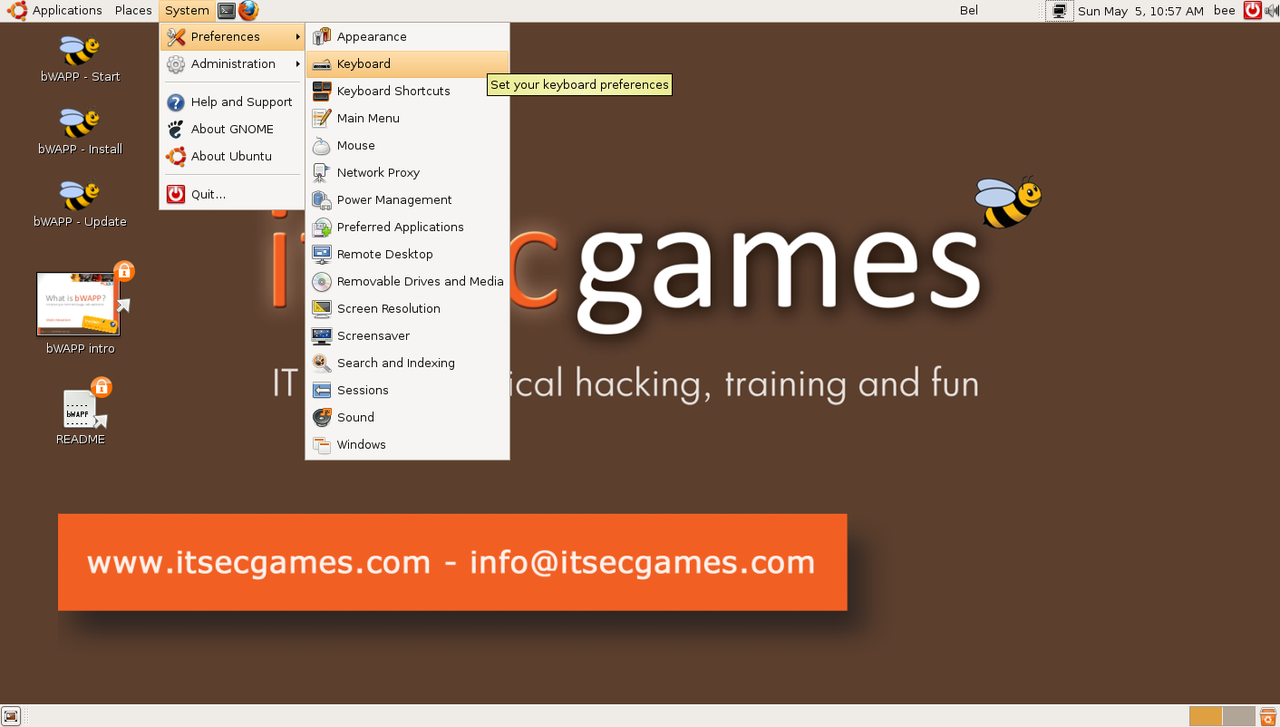
Task: Open Remote Desktop preferences
Action: 407,254
